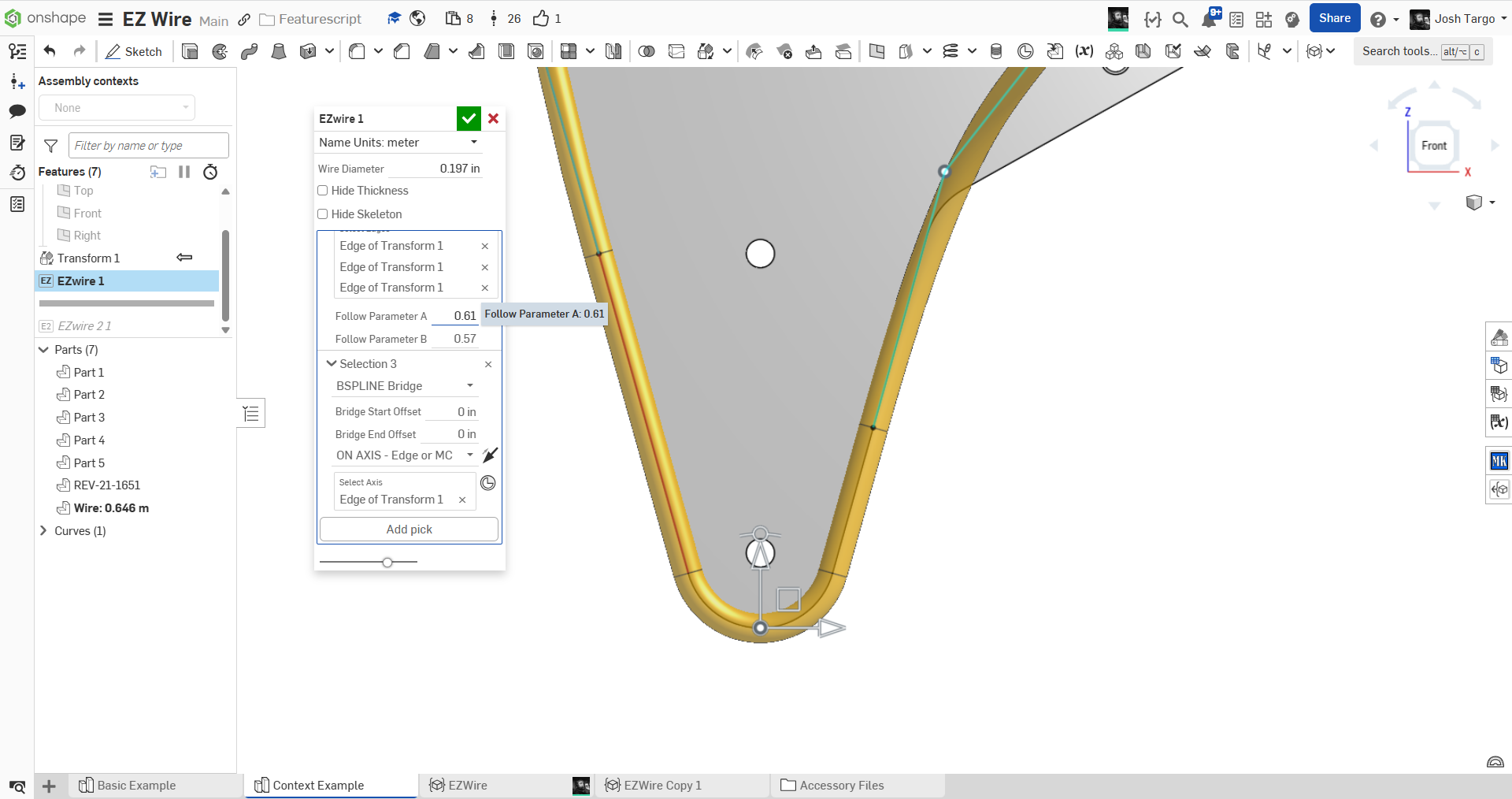This screenshot has width=1512, height=799.
Task: Click Add pick button
Action: [409, 530]
